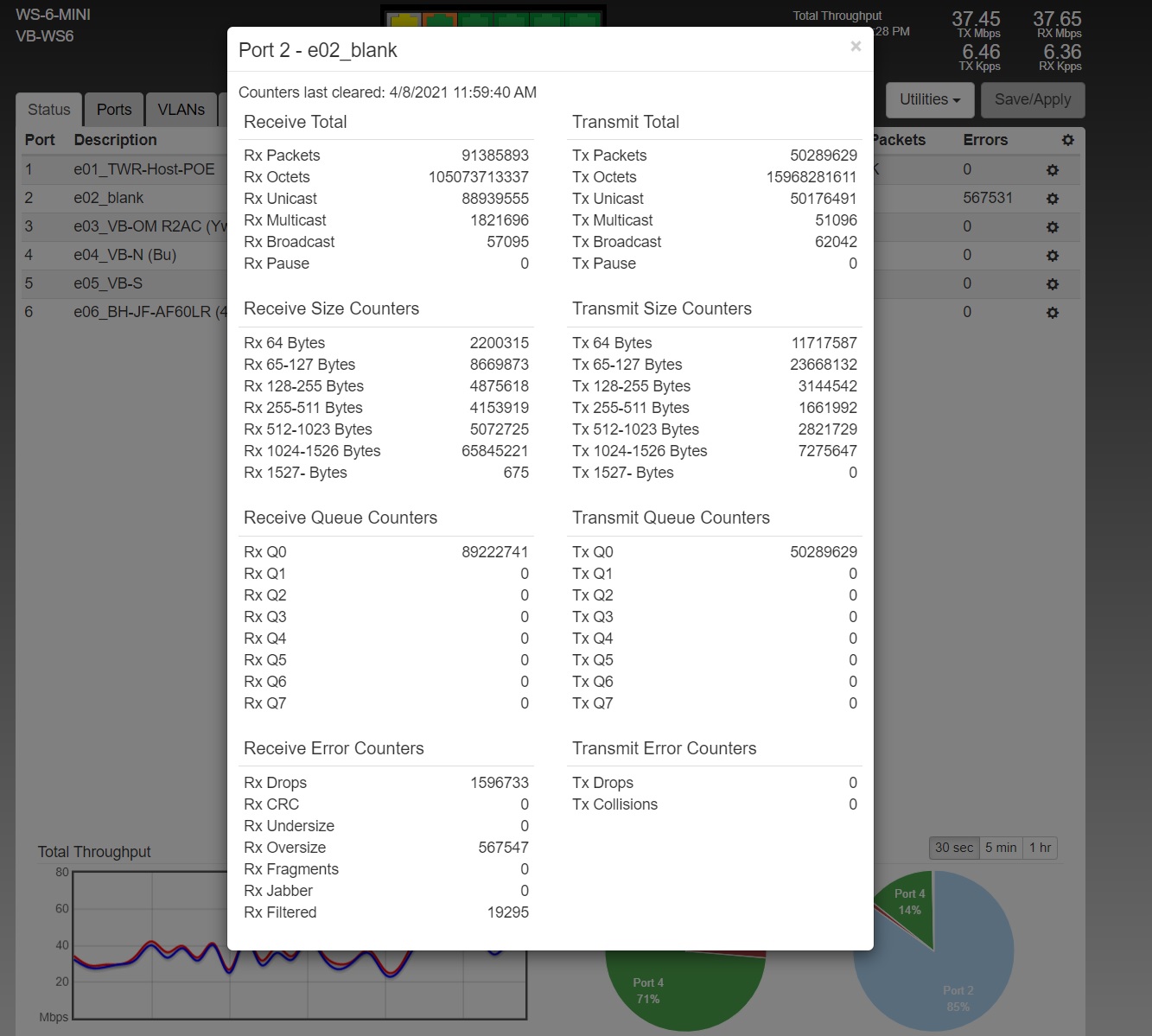Click the gear icon for port 3

(1052, 227)
